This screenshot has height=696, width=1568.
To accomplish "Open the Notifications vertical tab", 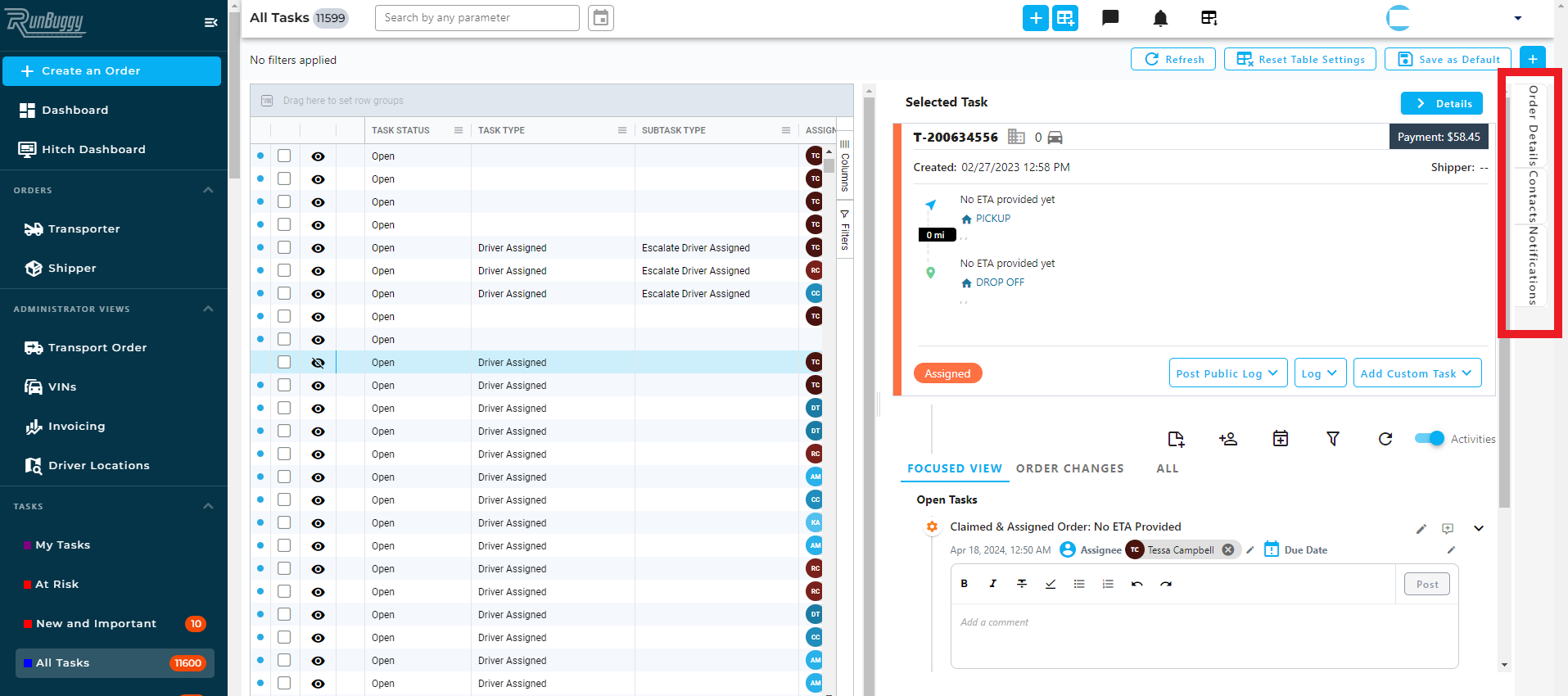I will [x=1533, y=266].
